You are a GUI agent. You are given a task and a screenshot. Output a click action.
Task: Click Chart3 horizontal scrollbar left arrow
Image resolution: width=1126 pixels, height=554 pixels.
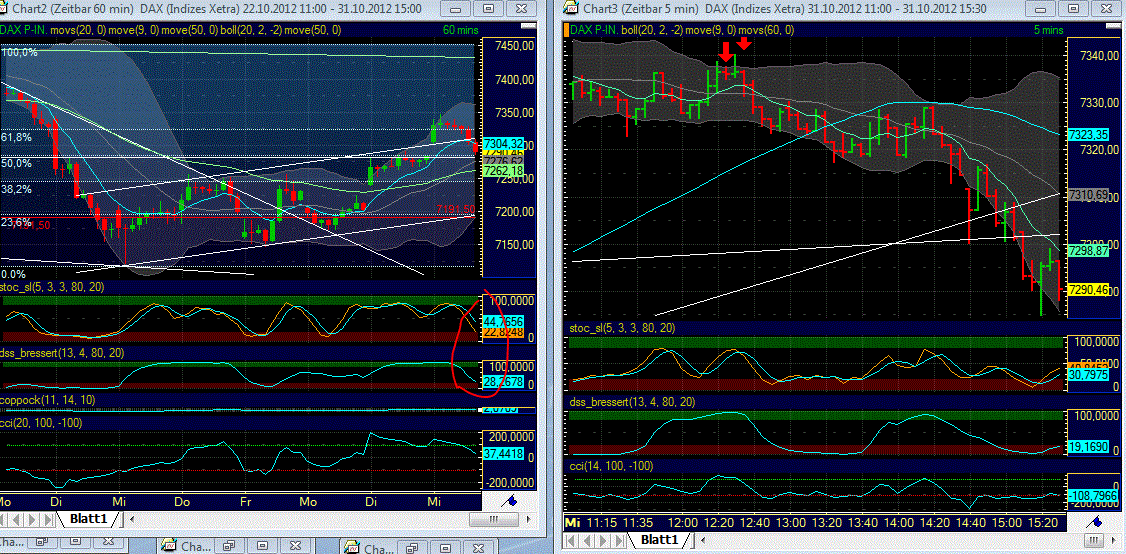pyautogui.click(x=703, y=540)
